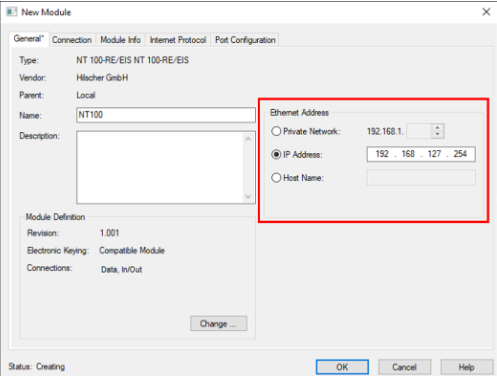The image size is (497, 376).
Task: Click the first IP octet 192
Action: click(x=382, y=154)
